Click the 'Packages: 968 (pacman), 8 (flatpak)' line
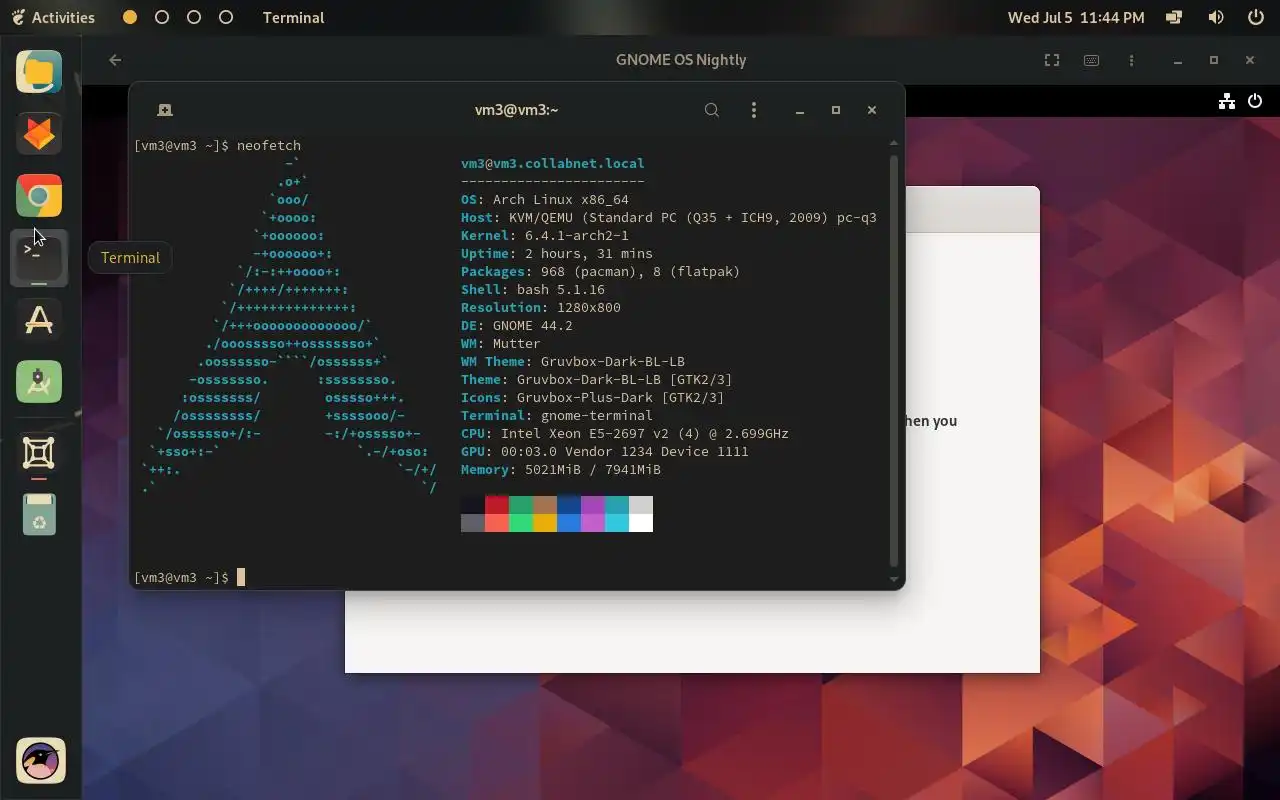 (601, 271)
